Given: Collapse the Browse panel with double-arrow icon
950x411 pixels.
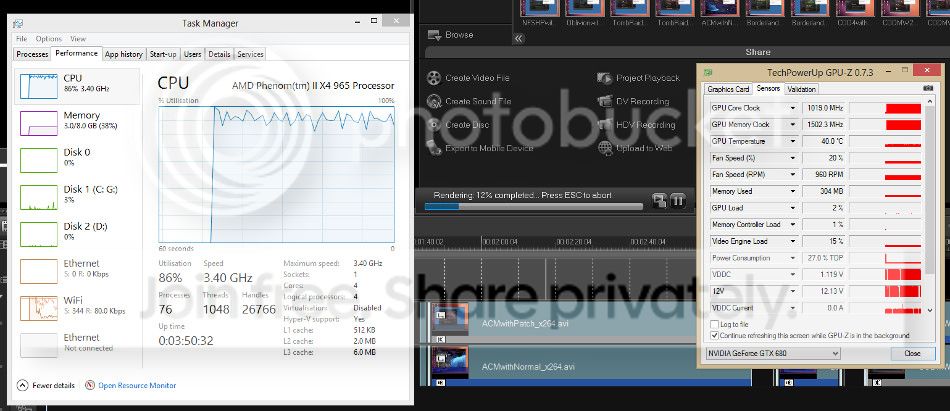Looking at the screenshot, I should pyautogui.click(x=518, y=36).
